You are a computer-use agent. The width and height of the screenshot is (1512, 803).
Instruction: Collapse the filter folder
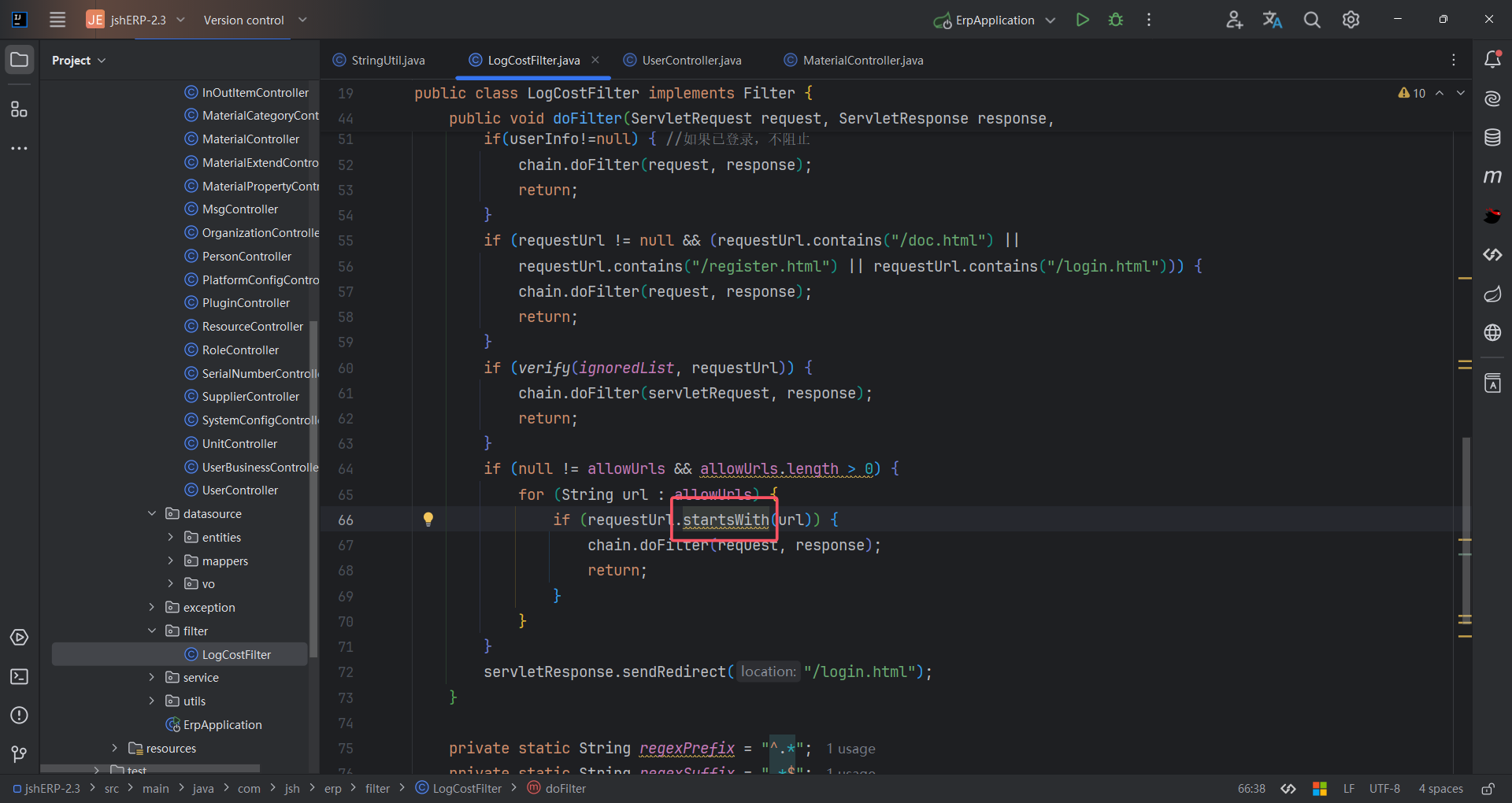click(152, 631)
